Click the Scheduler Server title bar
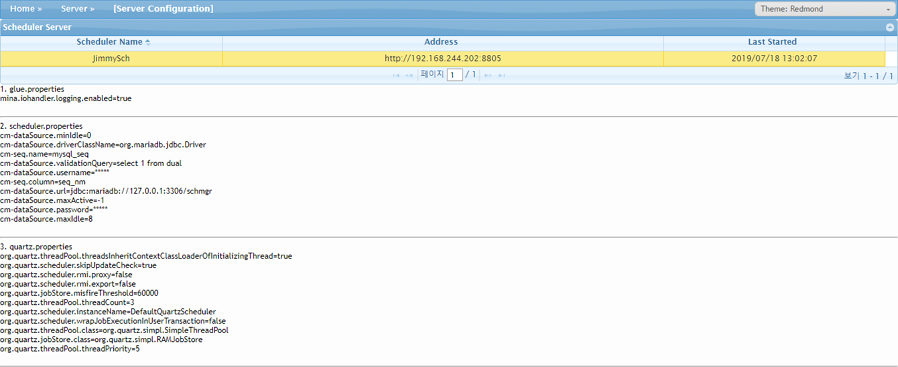 click(x=449, y=27)
